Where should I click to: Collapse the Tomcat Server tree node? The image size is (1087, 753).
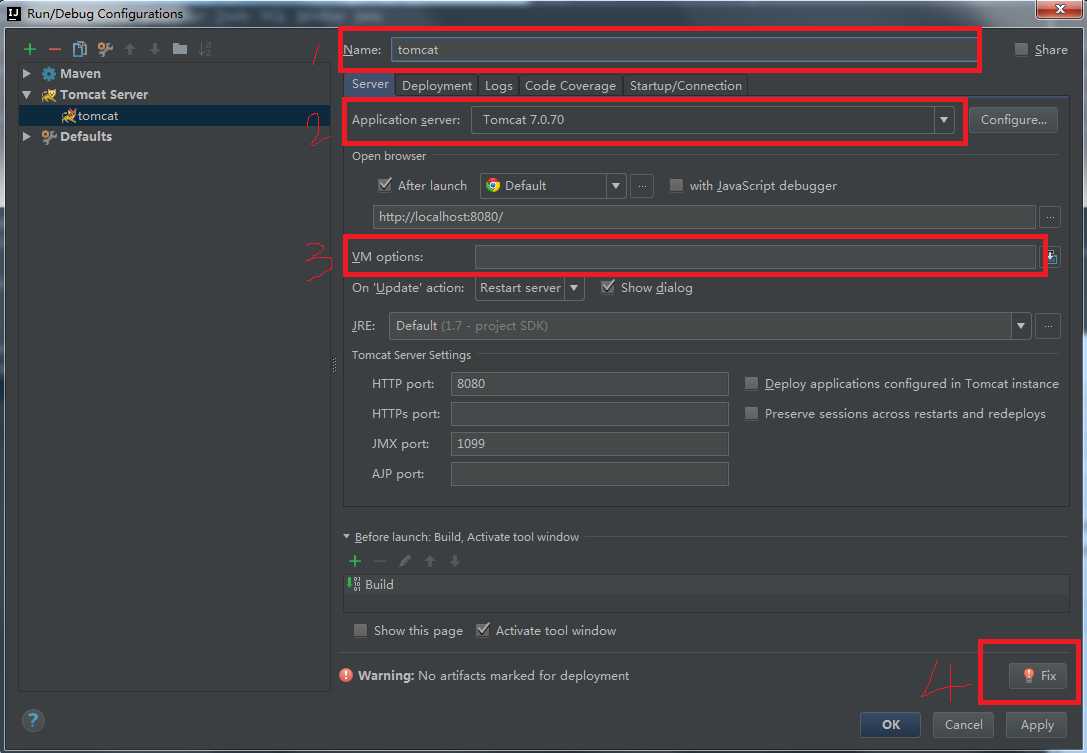coord(26,94)
